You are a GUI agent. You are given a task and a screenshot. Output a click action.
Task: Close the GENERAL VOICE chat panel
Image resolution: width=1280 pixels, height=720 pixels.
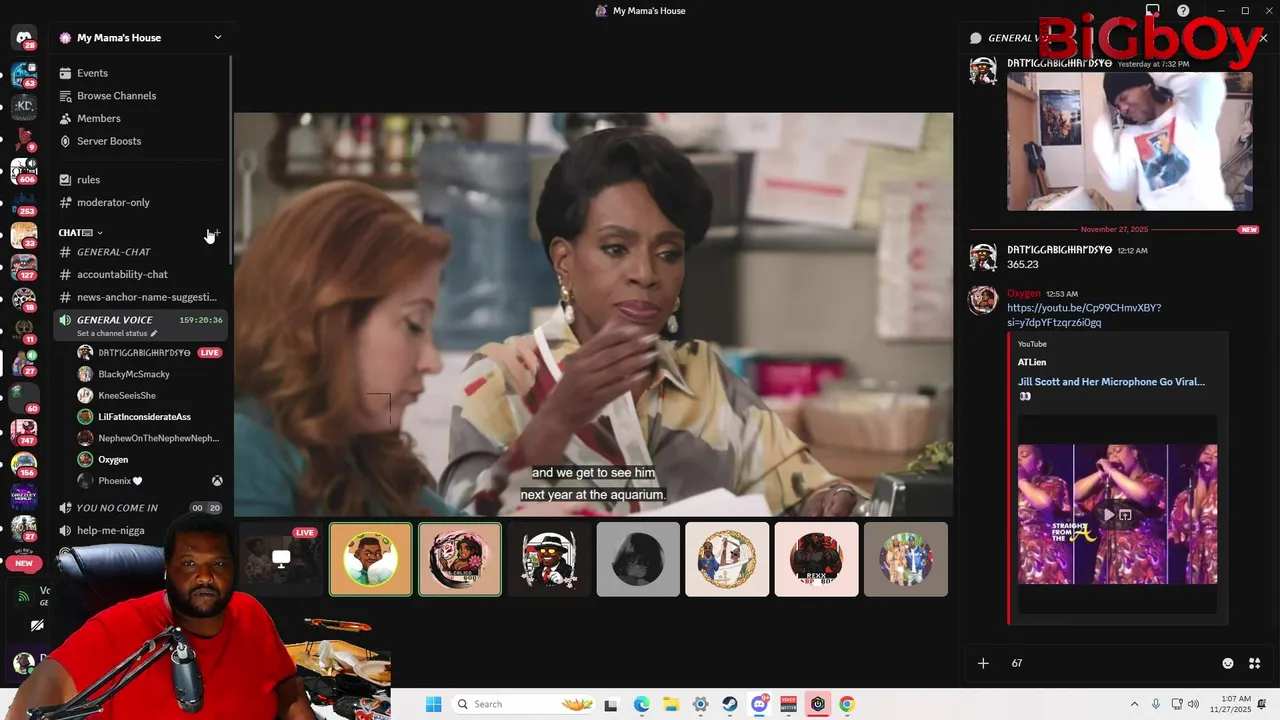coord(1263,38)
